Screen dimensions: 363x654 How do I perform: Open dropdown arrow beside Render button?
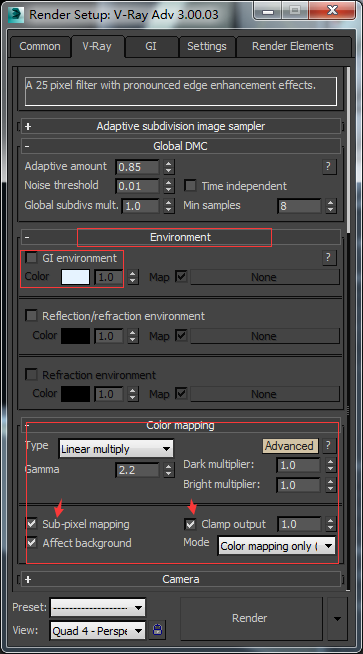337,618
